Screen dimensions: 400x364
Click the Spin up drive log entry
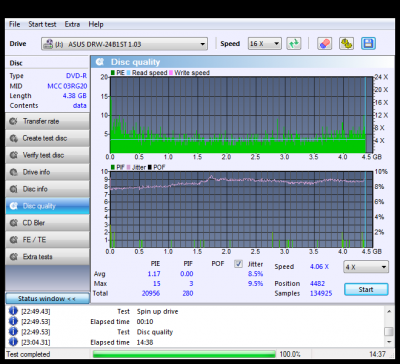coord(157,312)
